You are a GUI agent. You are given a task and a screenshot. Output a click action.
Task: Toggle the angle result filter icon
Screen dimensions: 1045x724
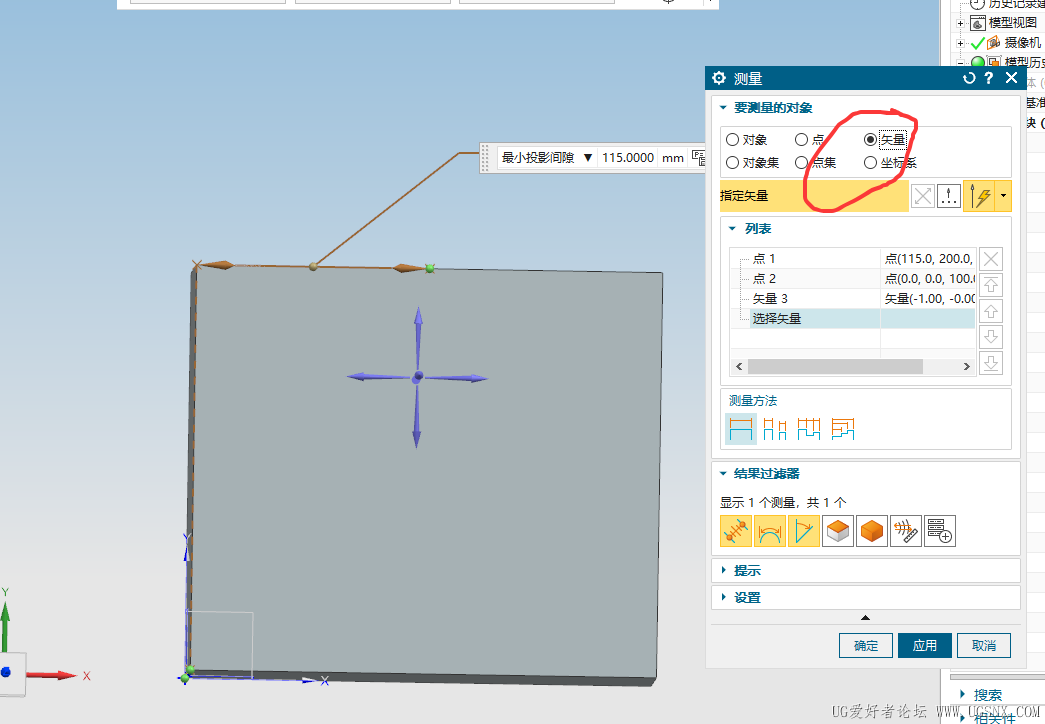click(x=804, y=531)
